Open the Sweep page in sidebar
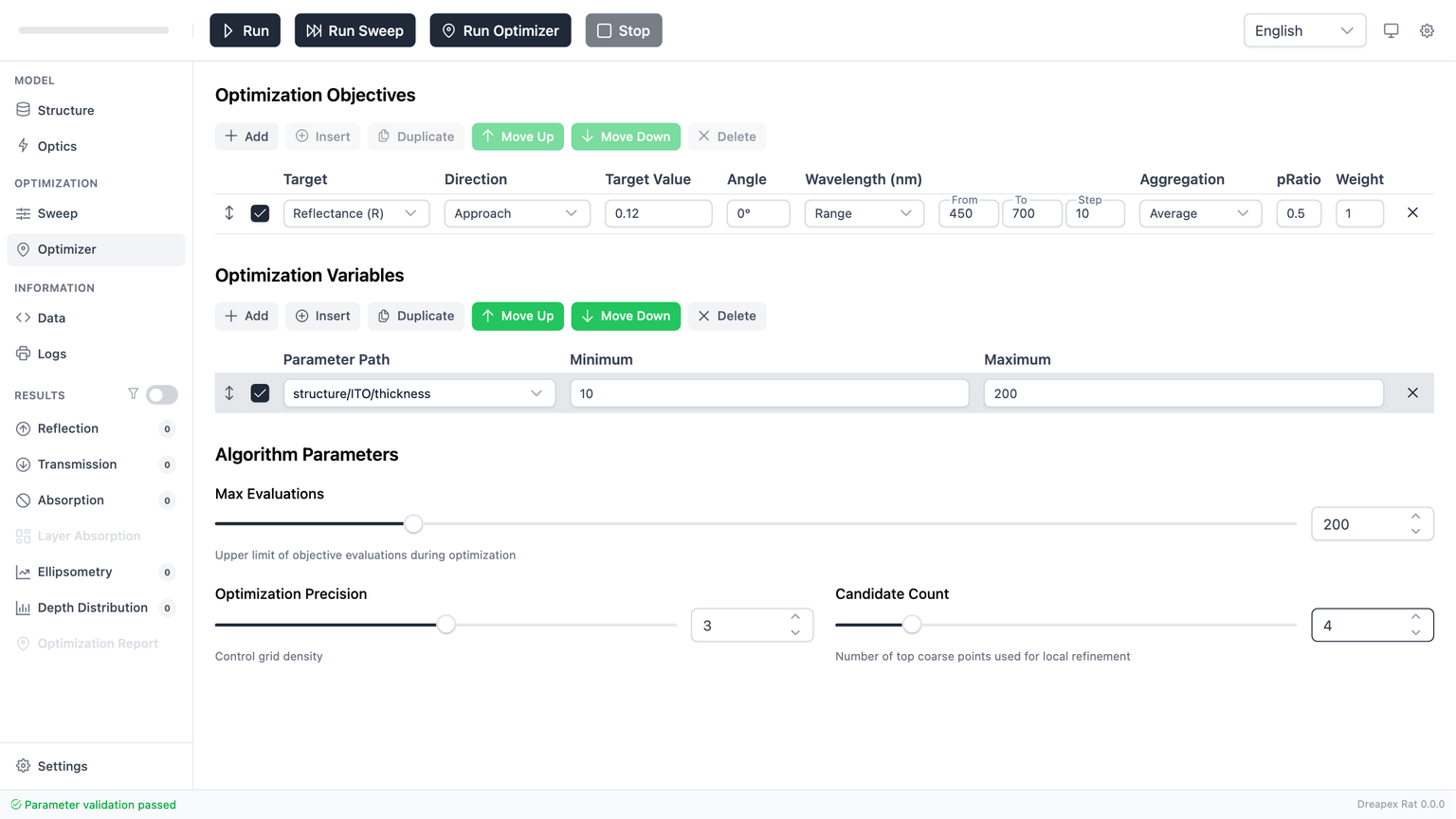 pyautogui.click(x=57, y=213)
